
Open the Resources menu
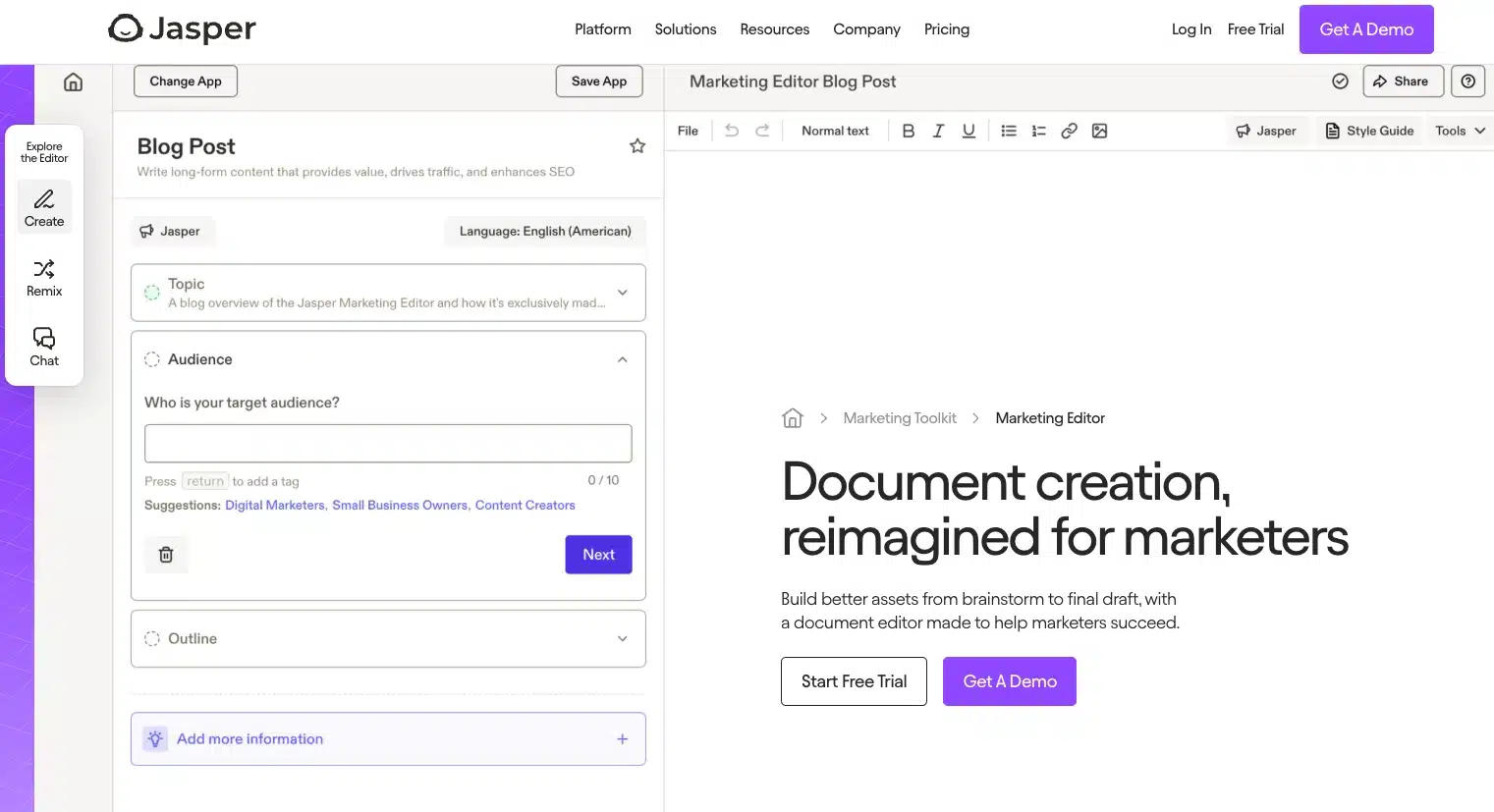[775, 29]
